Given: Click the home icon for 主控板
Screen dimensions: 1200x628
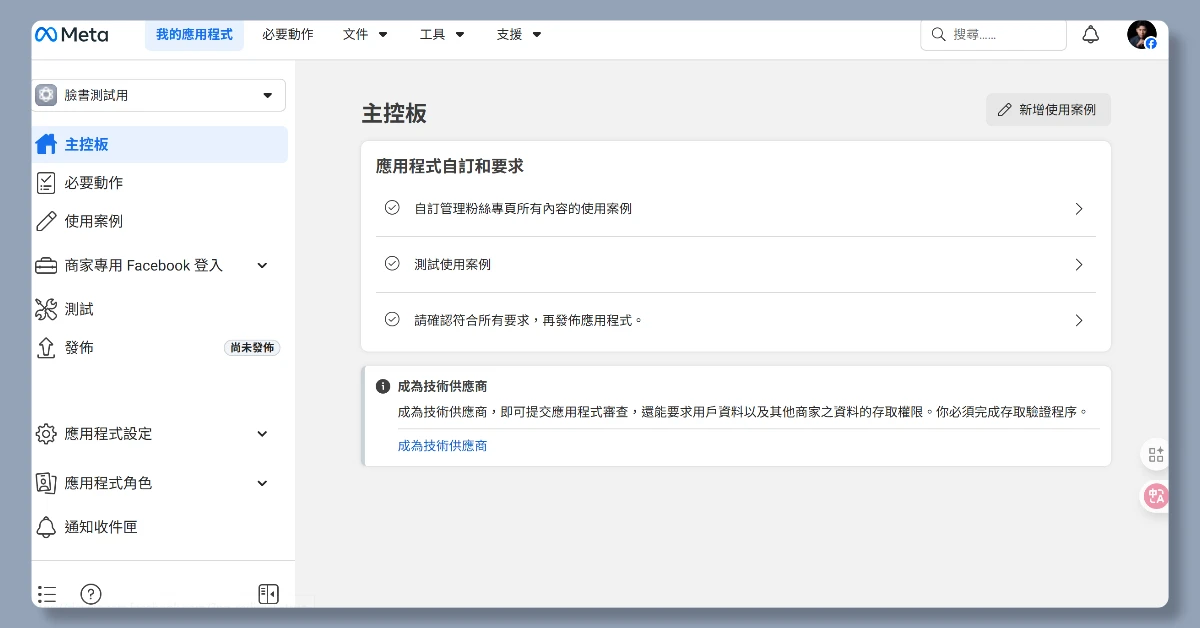Looking at the screenshot, I should (x=46, y=144).
